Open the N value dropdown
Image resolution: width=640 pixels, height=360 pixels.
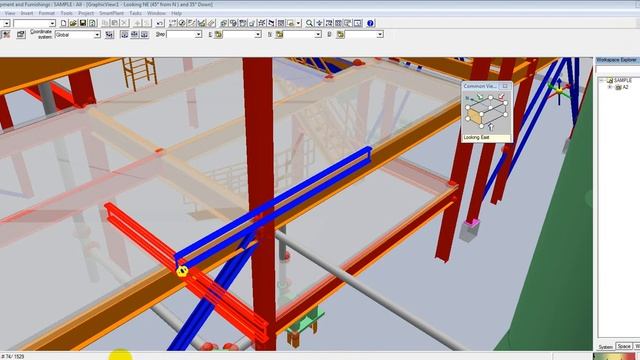tap(318, 35)
